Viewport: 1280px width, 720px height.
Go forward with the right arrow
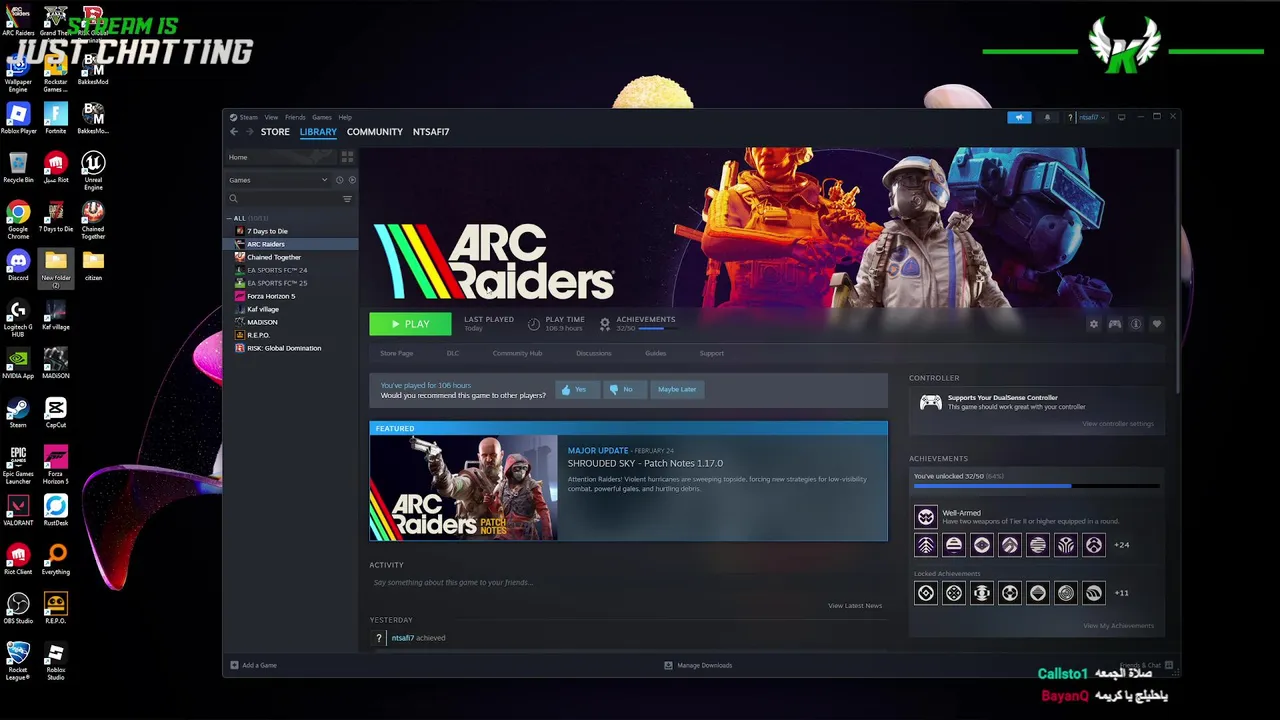[x=249, y=132]
